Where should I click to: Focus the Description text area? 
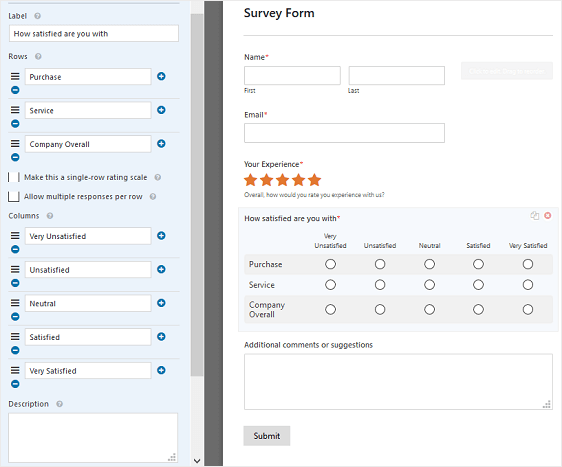pos(93,438)
